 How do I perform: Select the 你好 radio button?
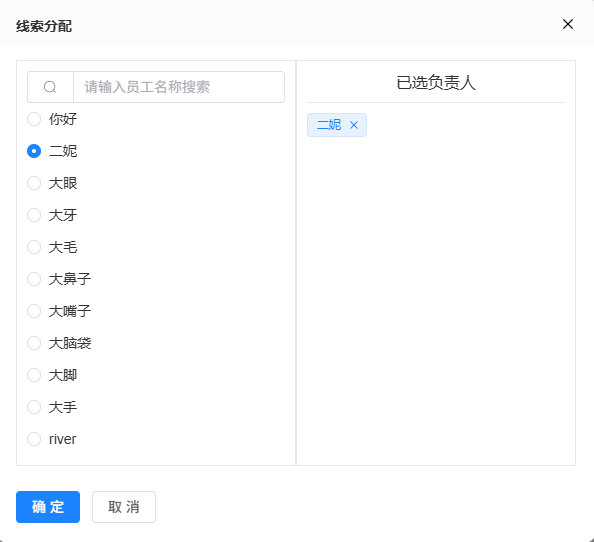click(x=34, y=119)
